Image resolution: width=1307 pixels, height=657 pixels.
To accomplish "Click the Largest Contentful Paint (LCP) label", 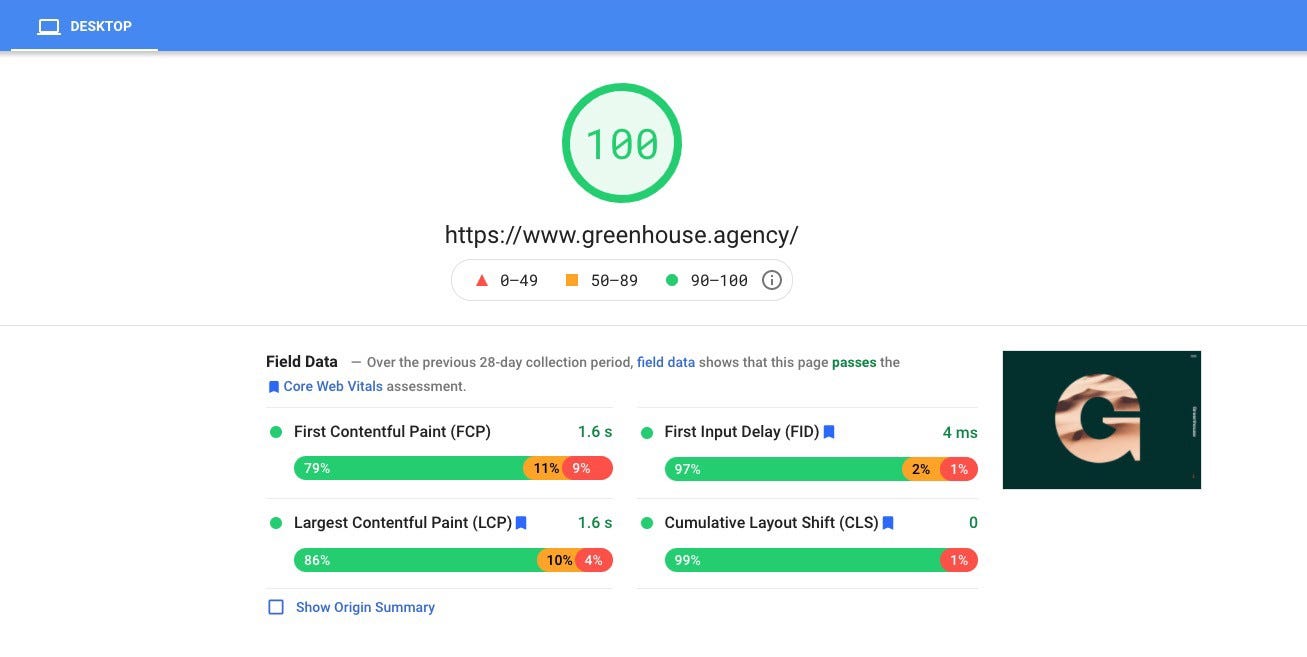I will [403, 523].
